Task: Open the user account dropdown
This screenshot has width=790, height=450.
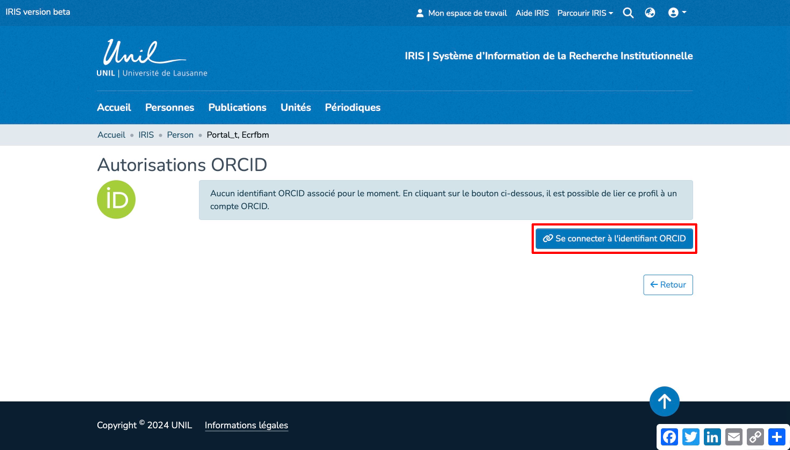Action: (x=677, y=13)
